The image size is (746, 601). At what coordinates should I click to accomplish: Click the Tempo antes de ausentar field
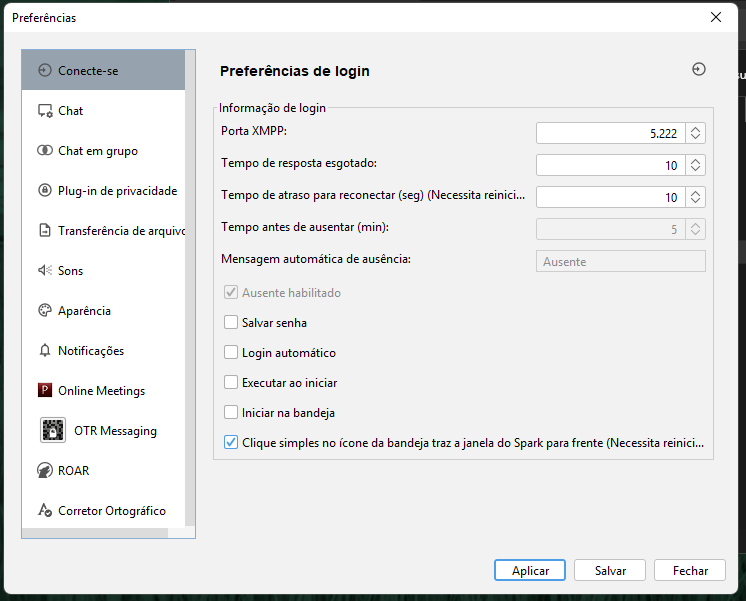[x=611, y=229]
